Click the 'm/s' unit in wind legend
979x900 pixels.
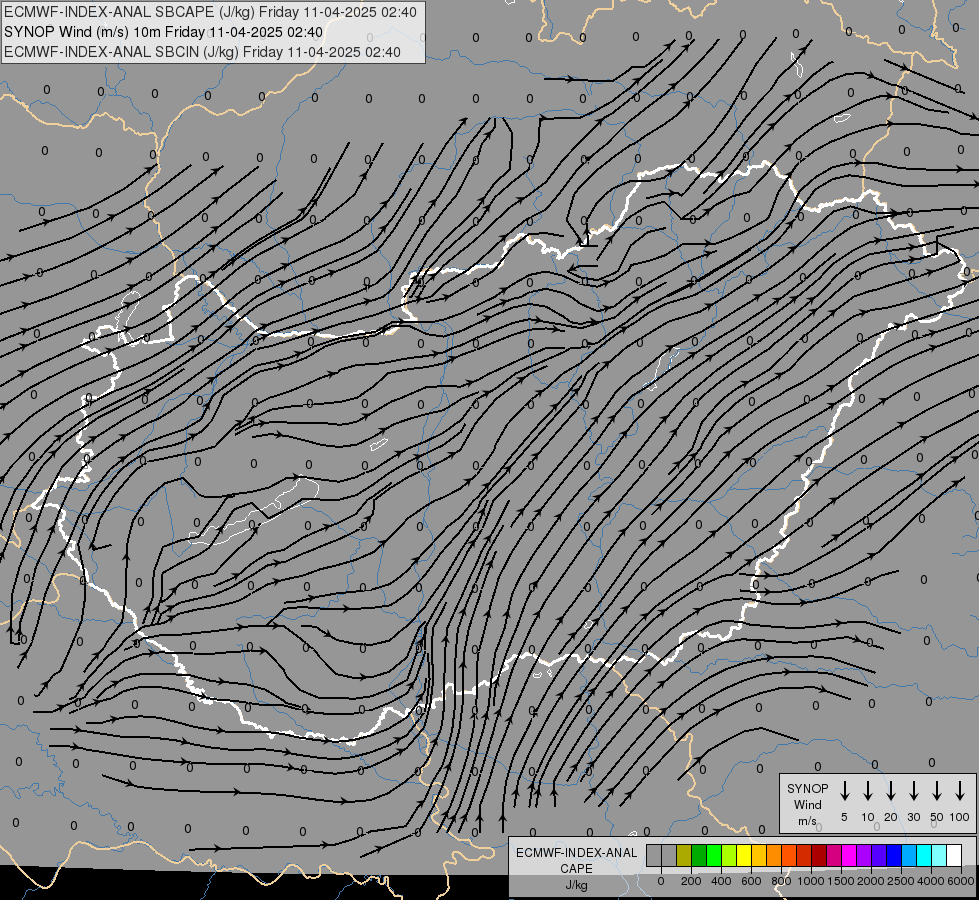click(x=807, y=821)
